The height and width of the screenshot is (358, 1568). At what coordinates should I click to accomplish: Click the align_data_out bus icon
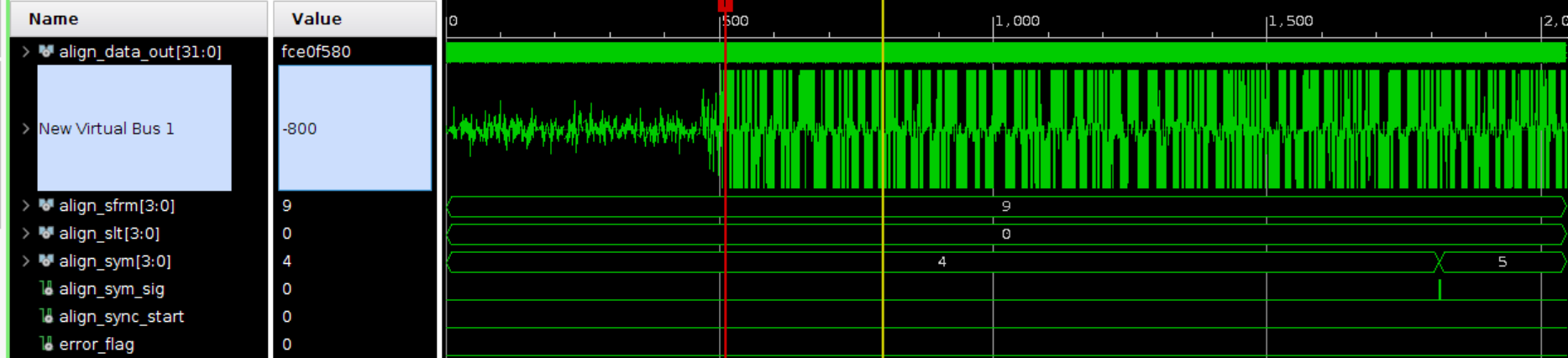[x=46, y=51]
